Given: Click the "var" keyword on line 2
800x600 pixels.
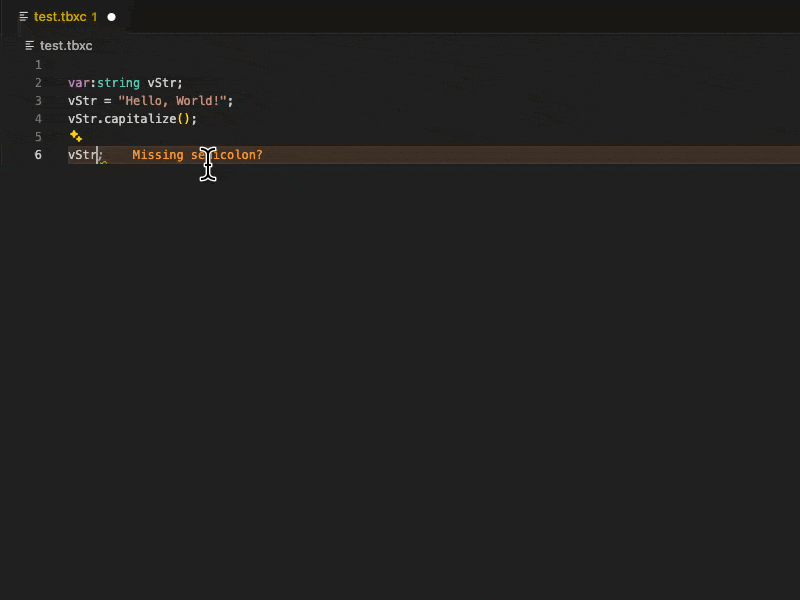Looking at the screenshot, I should tap(78, 83).
